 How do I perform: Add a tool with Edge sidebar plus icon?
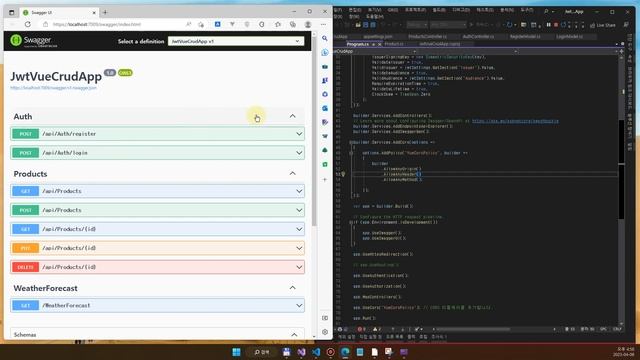[x=325, y=180]
